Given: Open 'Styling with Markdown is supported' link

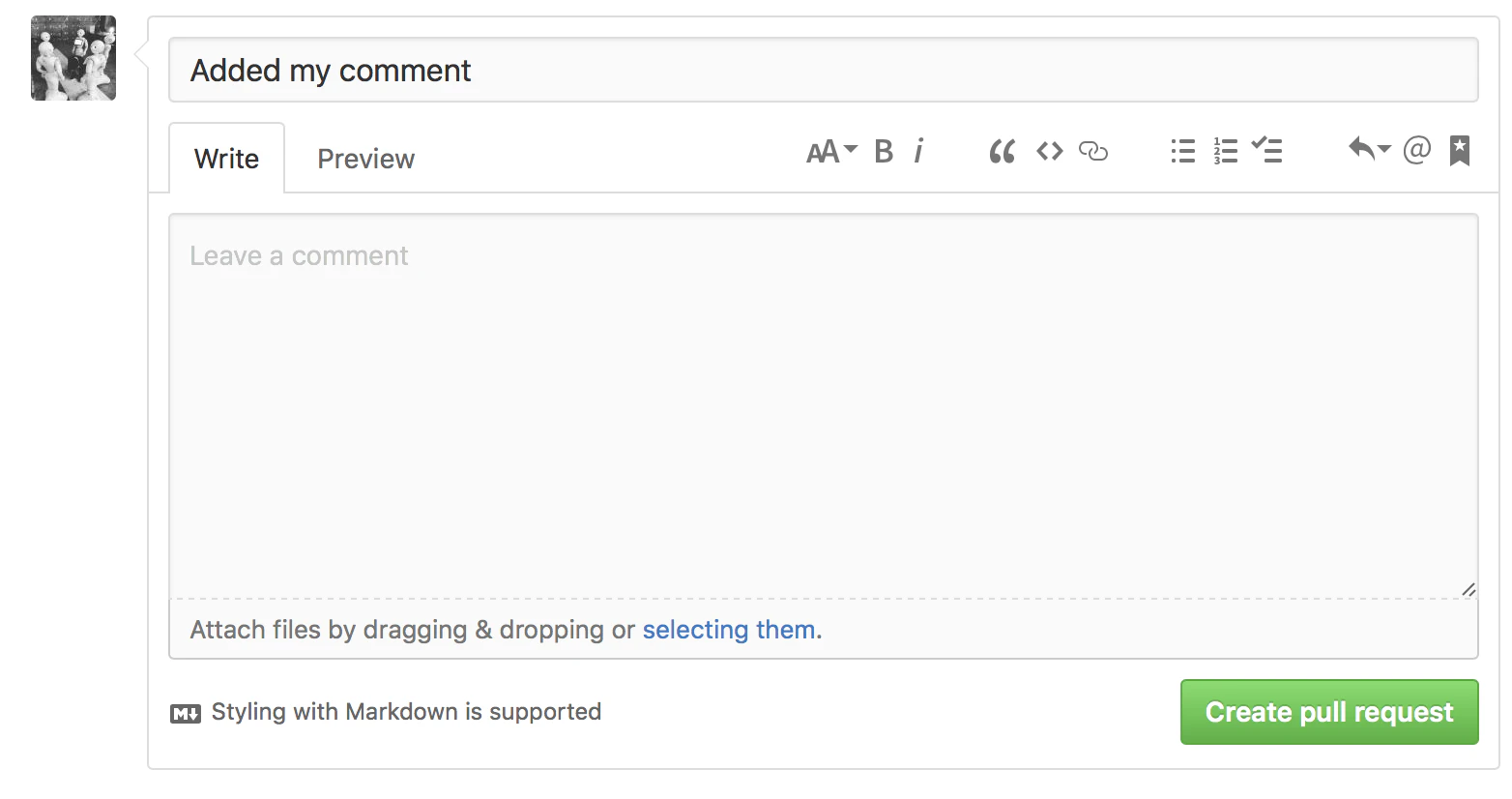Looking at the screenshot, I should tap(406, 712).
